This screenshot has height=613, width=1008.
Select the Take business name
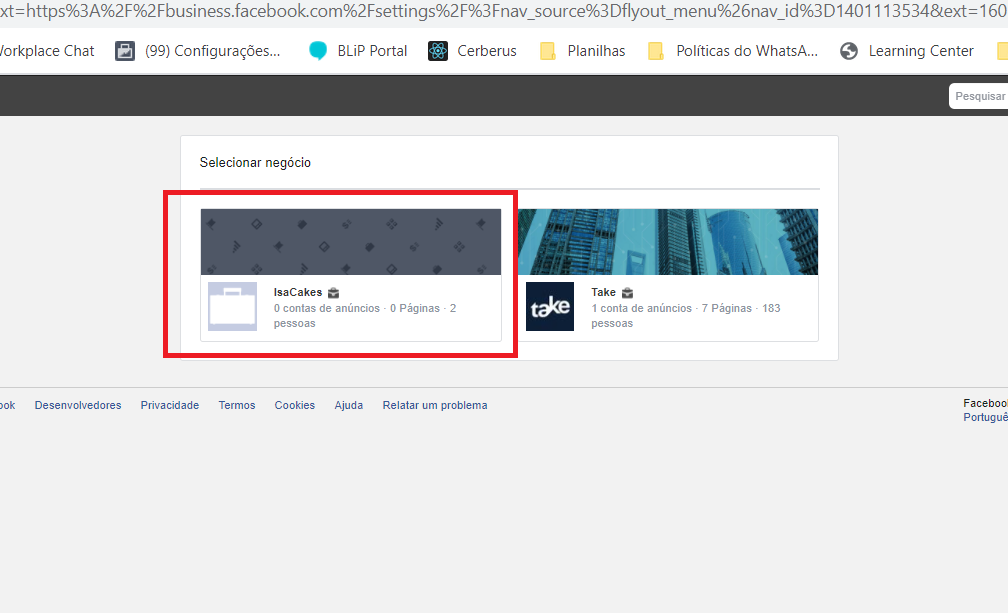[604, 292]
